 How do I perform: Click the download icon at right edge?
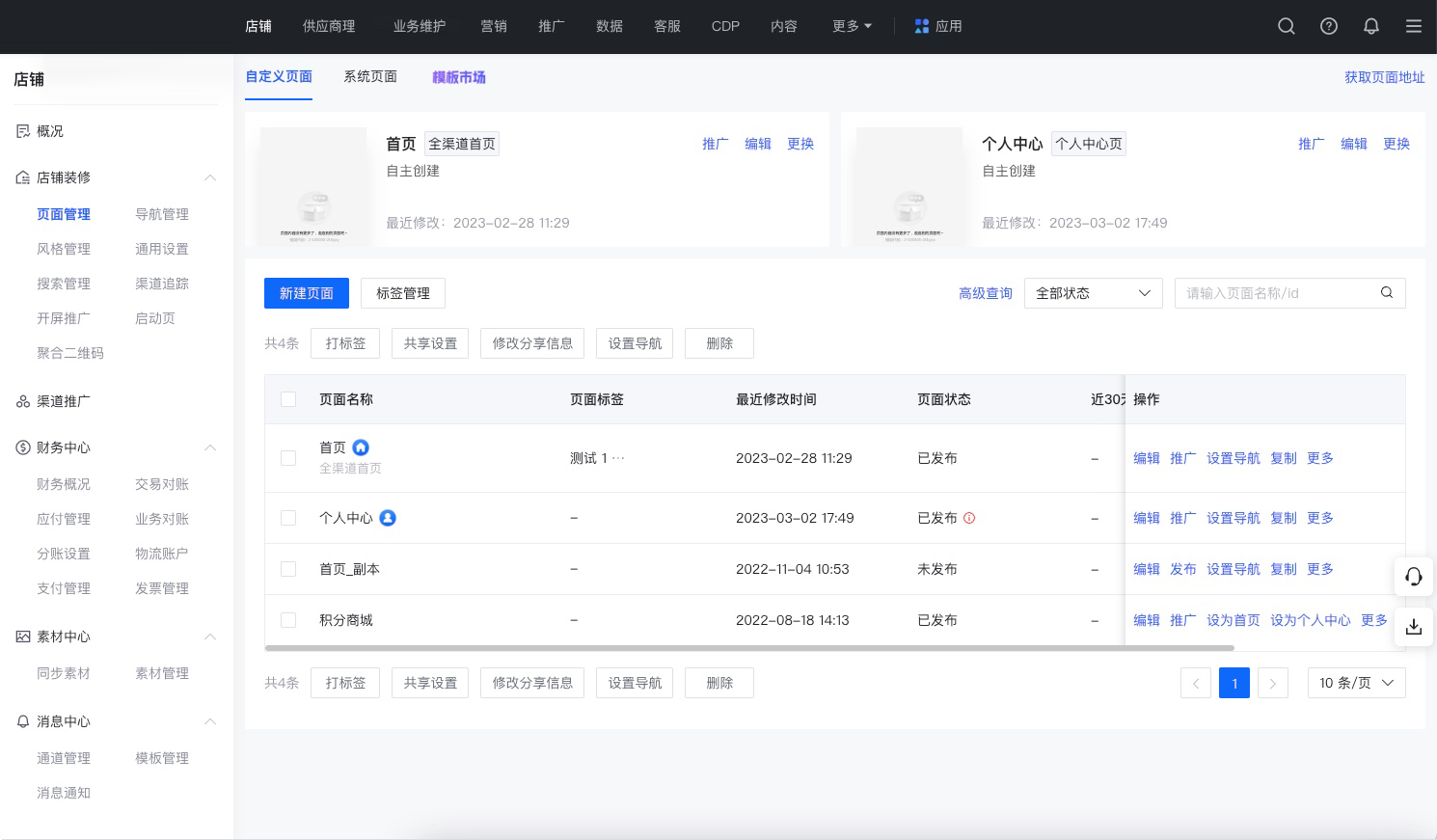click(1413, 627)
